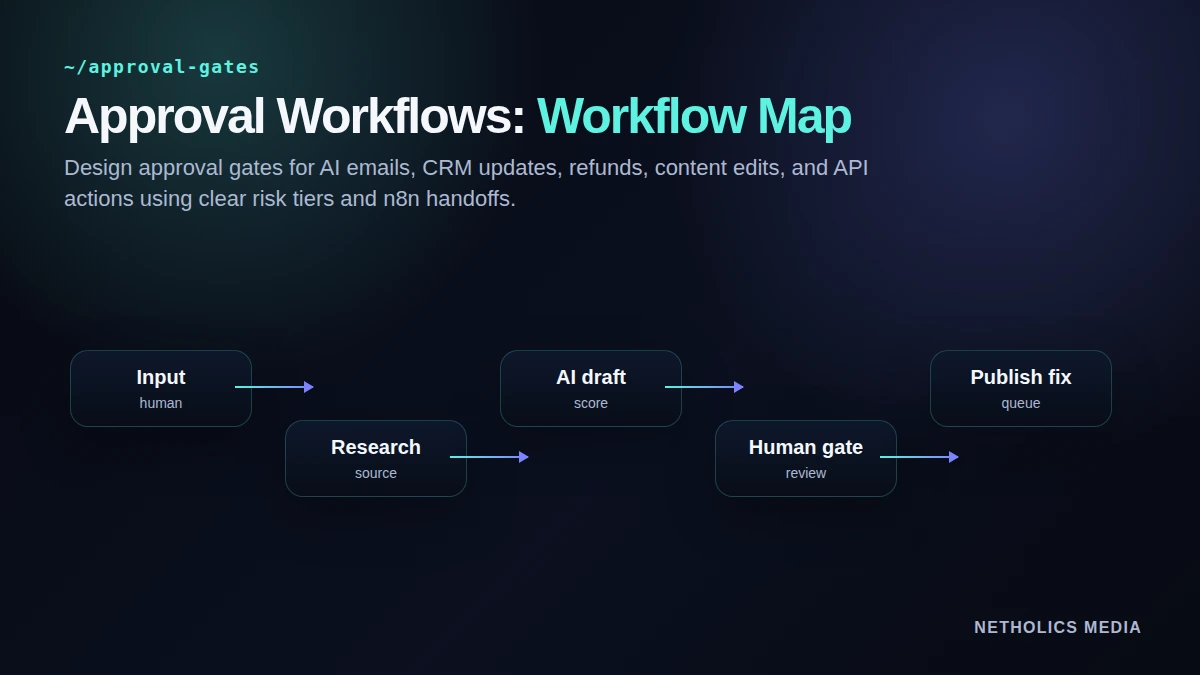Select the Research source node
Viewport: 1200px width, 675px height.
(376, 458)
